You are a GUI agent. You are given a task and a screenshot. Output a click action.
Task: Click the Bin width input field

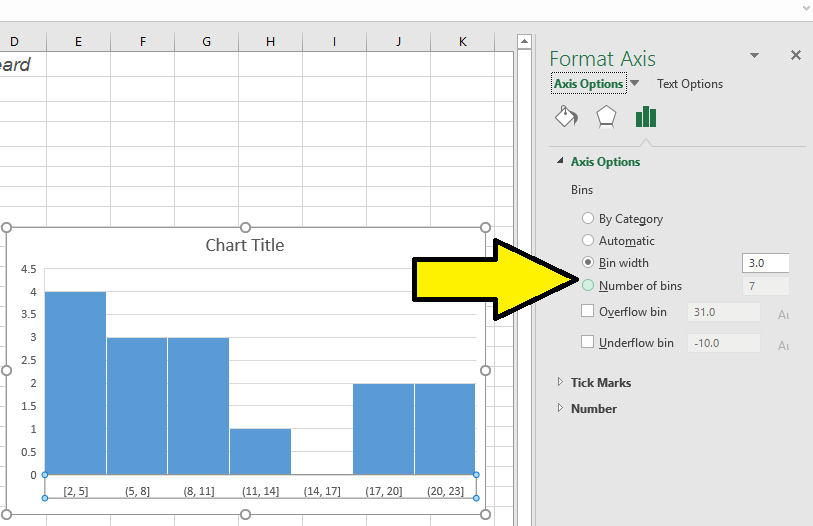tap(765, 264)
